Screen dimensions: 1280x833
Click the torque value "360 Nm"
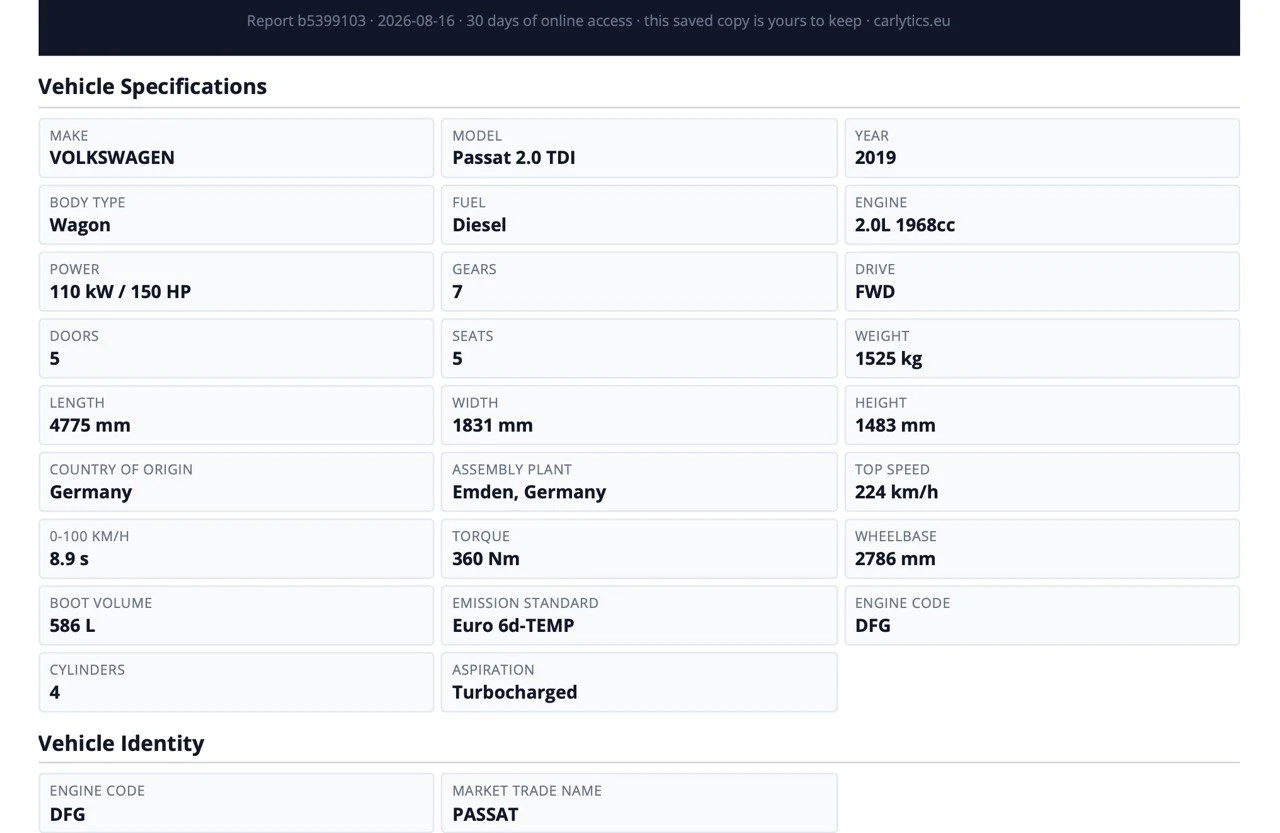(486, 559)
